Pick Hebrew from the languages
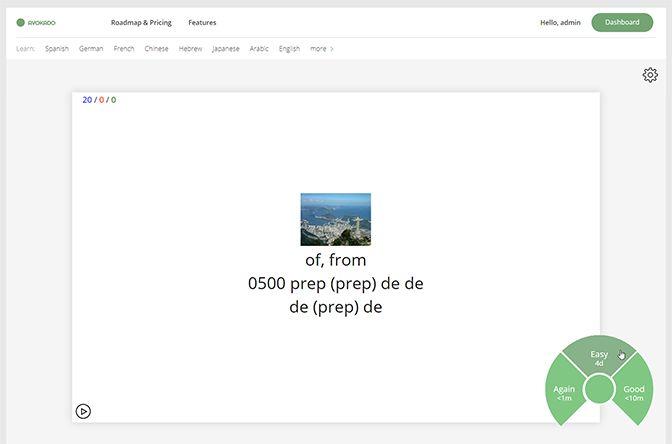This screenshot has height=444, width=672. click(190, 48)
